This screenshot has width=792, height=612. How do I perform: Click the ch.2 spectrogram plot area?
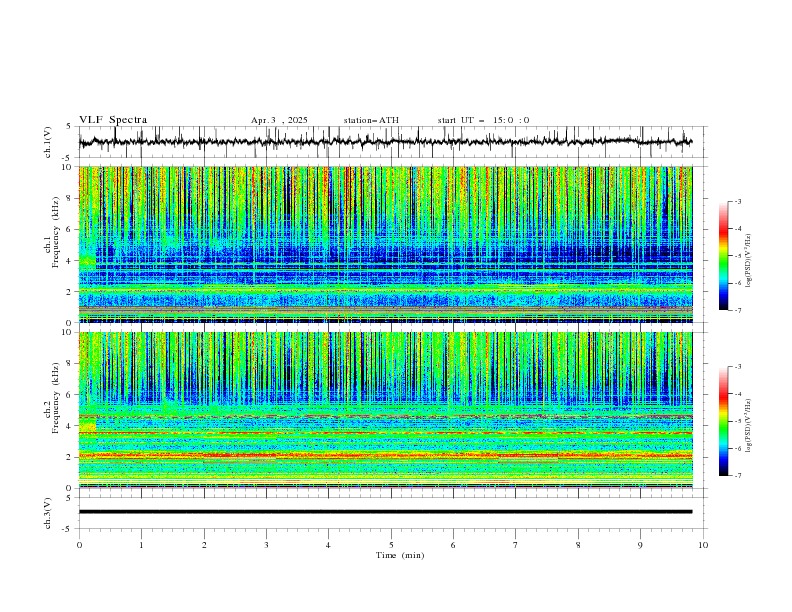pyautogui.click(x=385, y=410)
